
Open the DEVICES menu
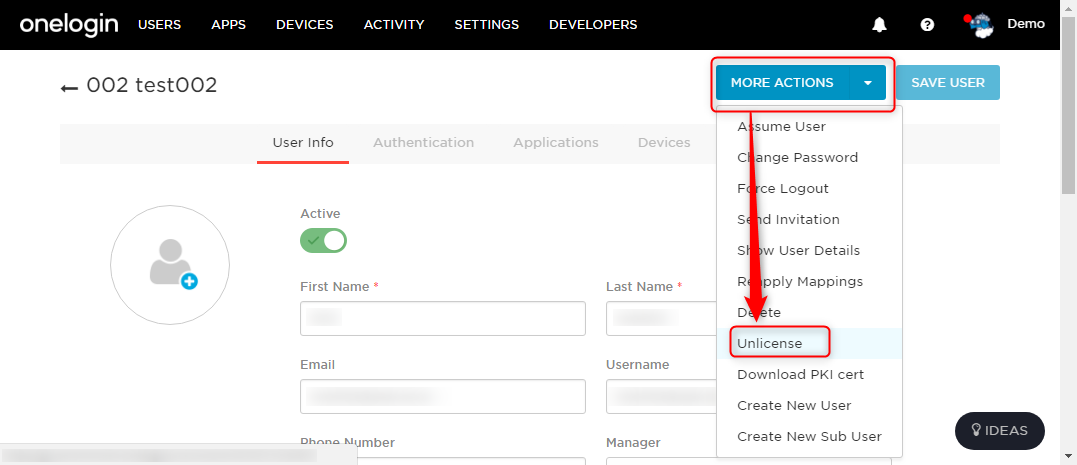(x=304, y=25)
